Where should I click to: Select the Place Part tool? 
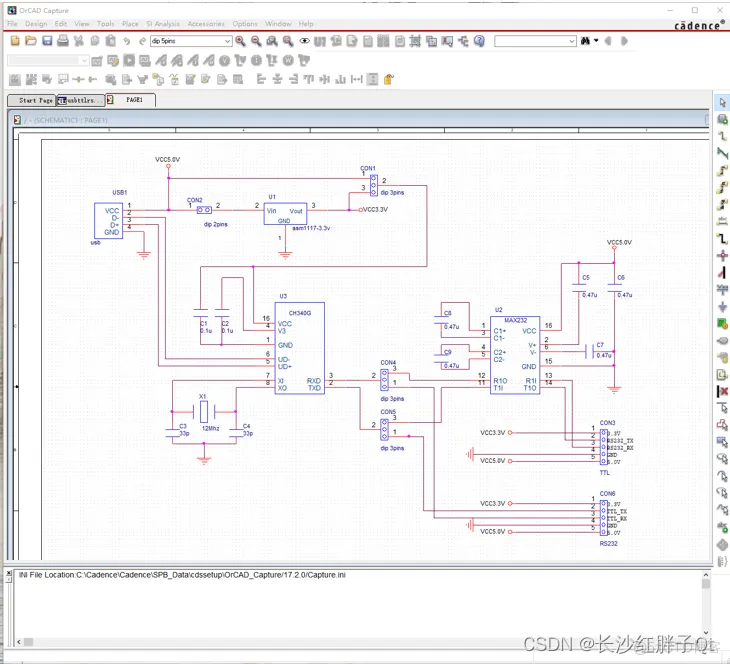pos(722,120)
